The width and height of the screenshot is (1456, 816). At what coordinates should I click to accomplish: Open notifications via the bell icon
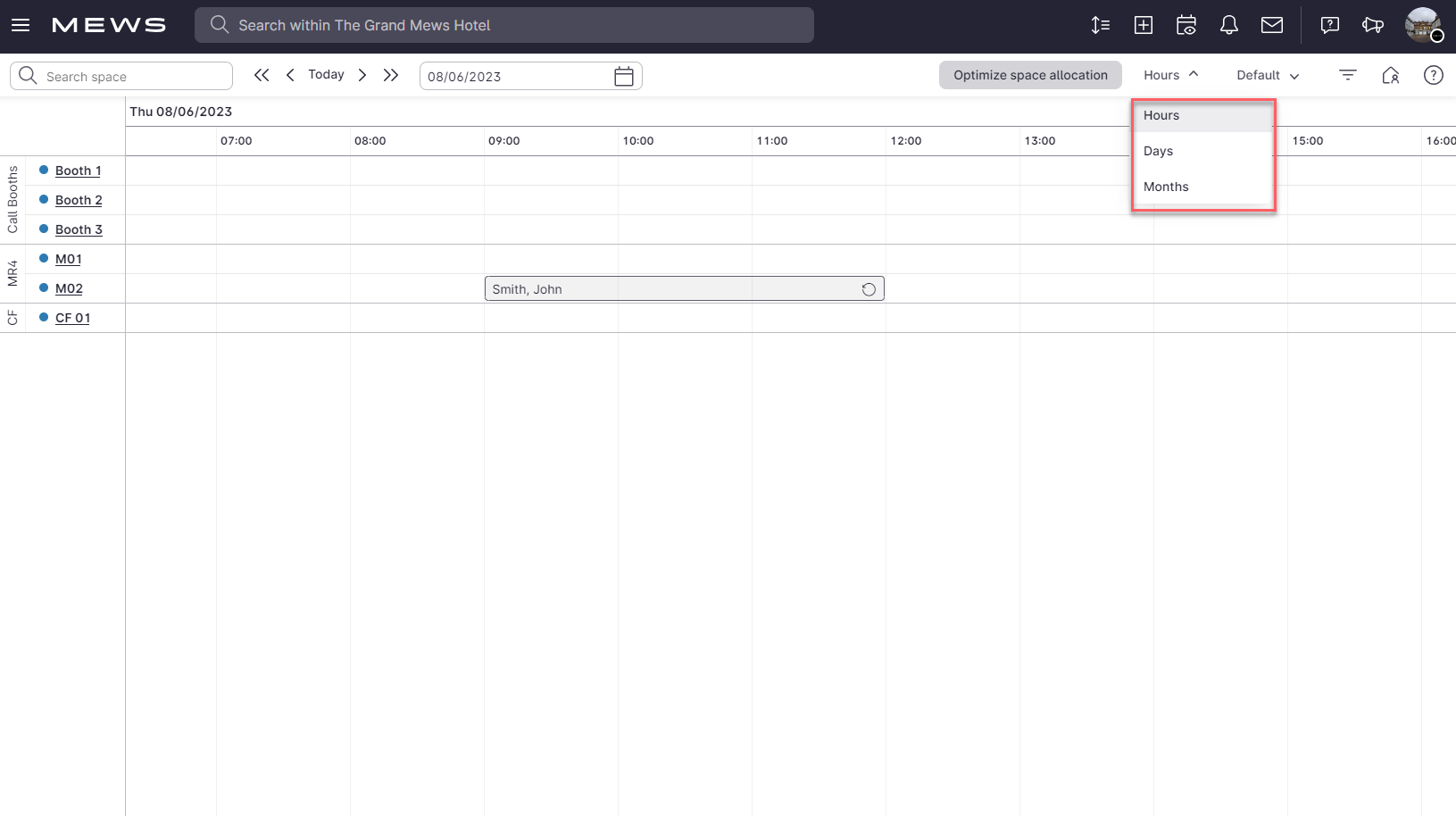click(1228, 25)
